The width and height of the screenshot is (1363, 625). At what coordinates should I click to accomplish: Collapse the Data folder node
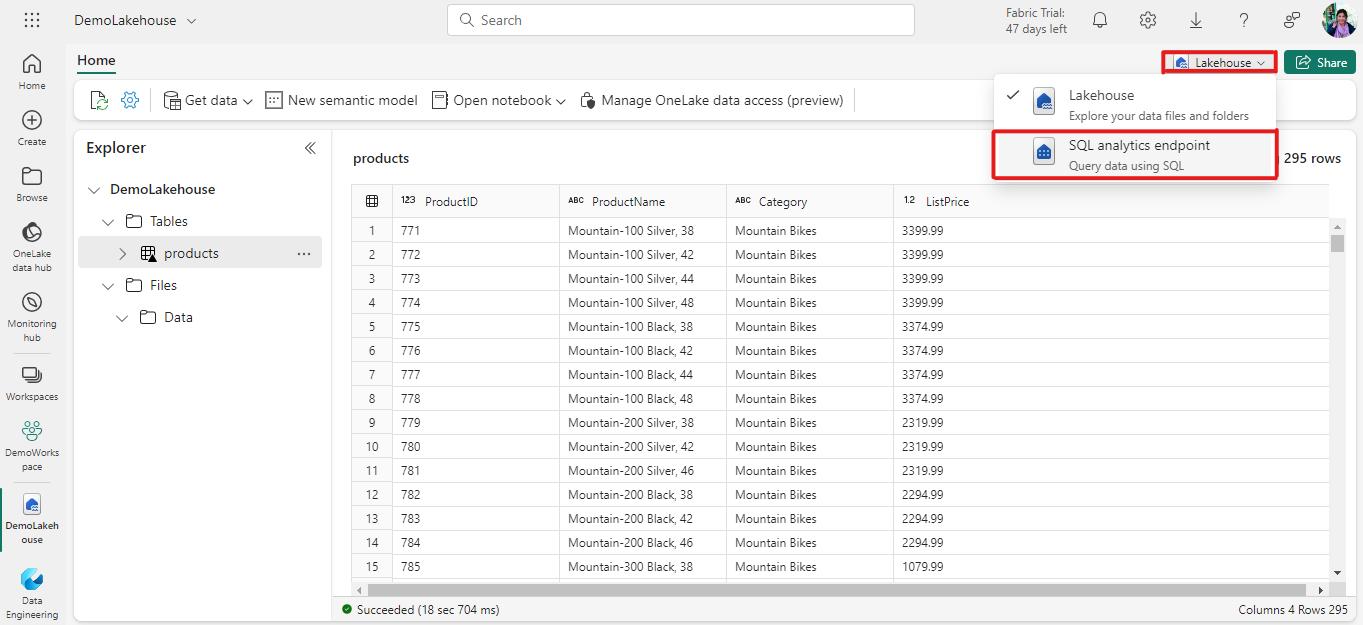coord(122,317)
